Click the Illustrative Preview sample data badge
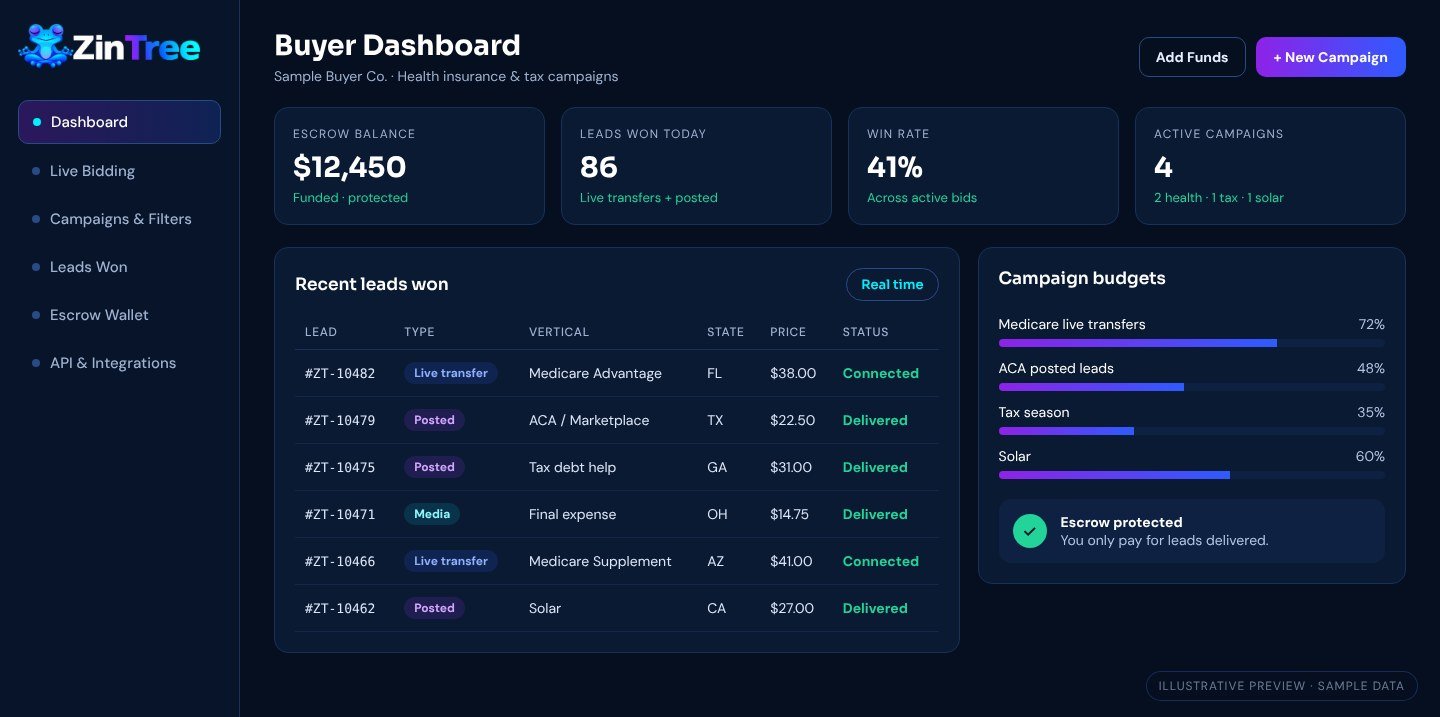 pyautogui.click(x=1281, y=686)
